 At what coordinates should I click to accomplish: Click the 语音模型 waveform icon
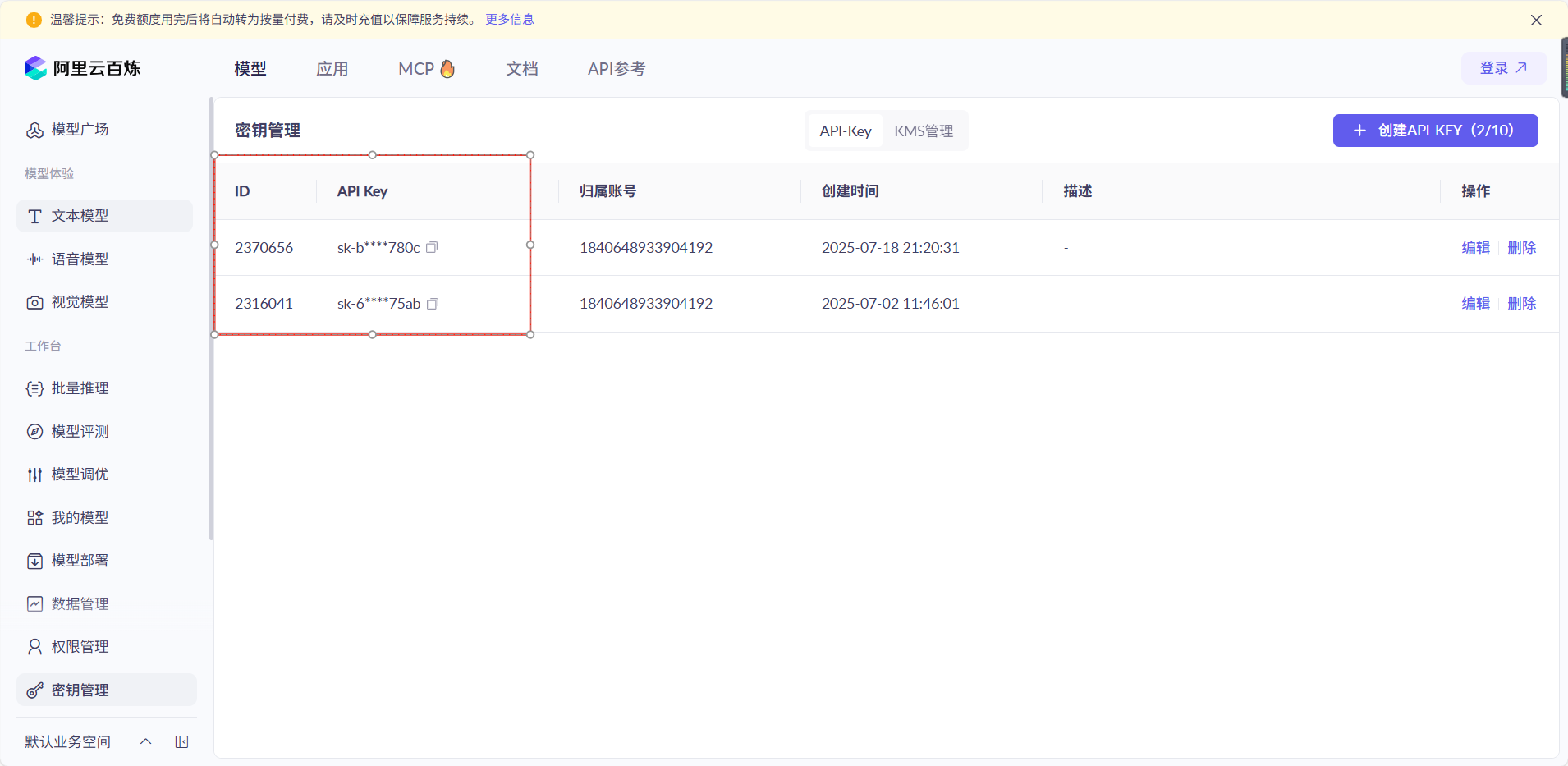coord(34,259)
